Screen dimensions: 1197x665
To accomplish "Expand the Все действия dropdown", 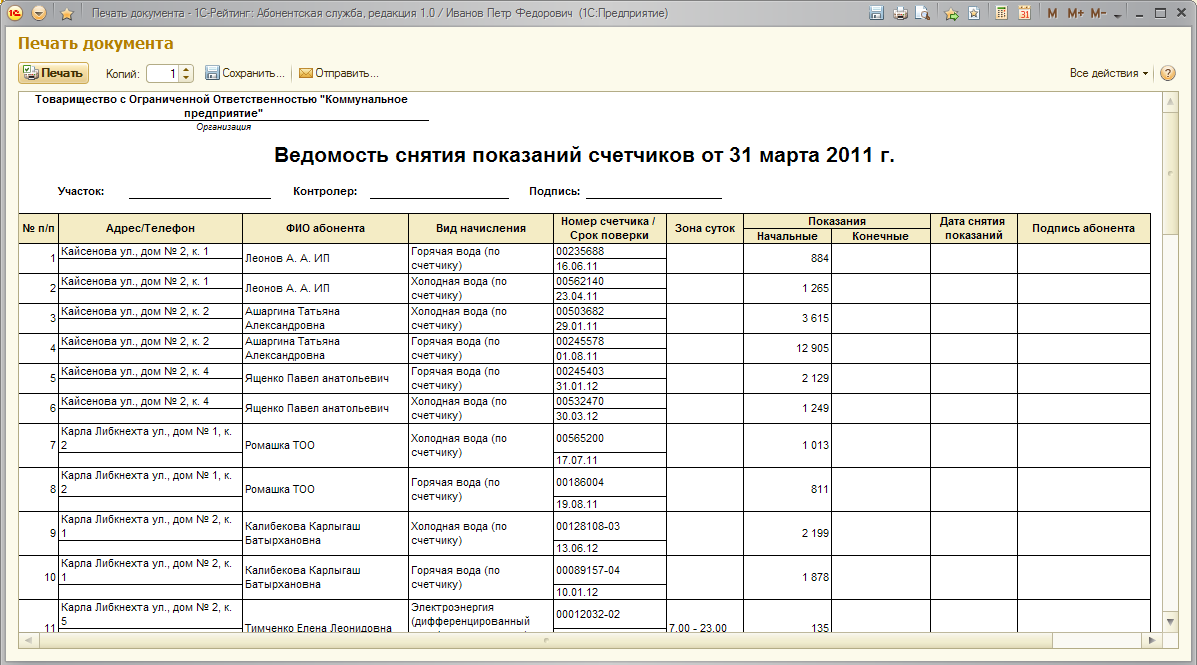I will pyautogui.click(x=1109, y=73).
